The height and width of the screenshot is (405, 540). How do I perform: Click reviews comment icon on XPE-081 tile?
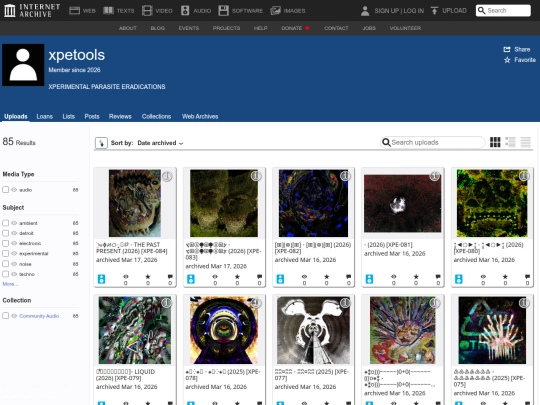(x=438, y=277)
